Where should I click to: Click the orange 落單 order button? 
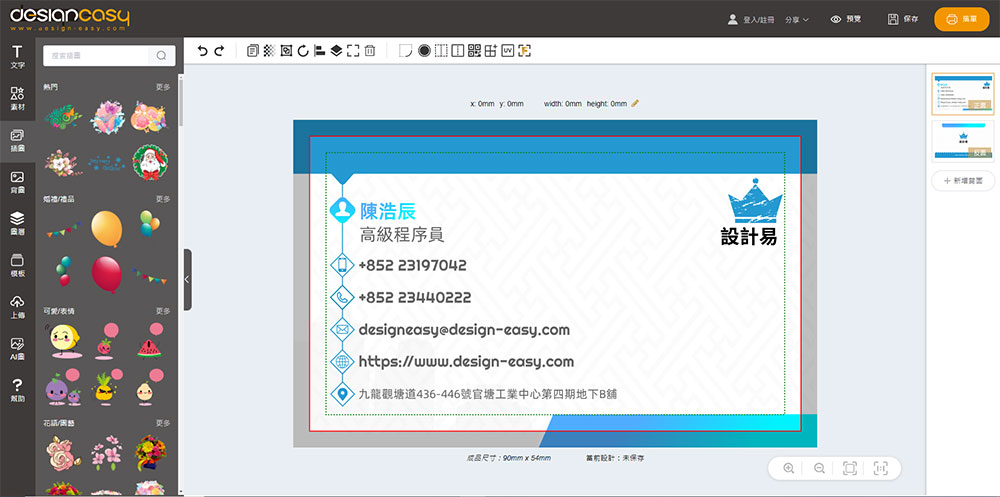point(960,19)
